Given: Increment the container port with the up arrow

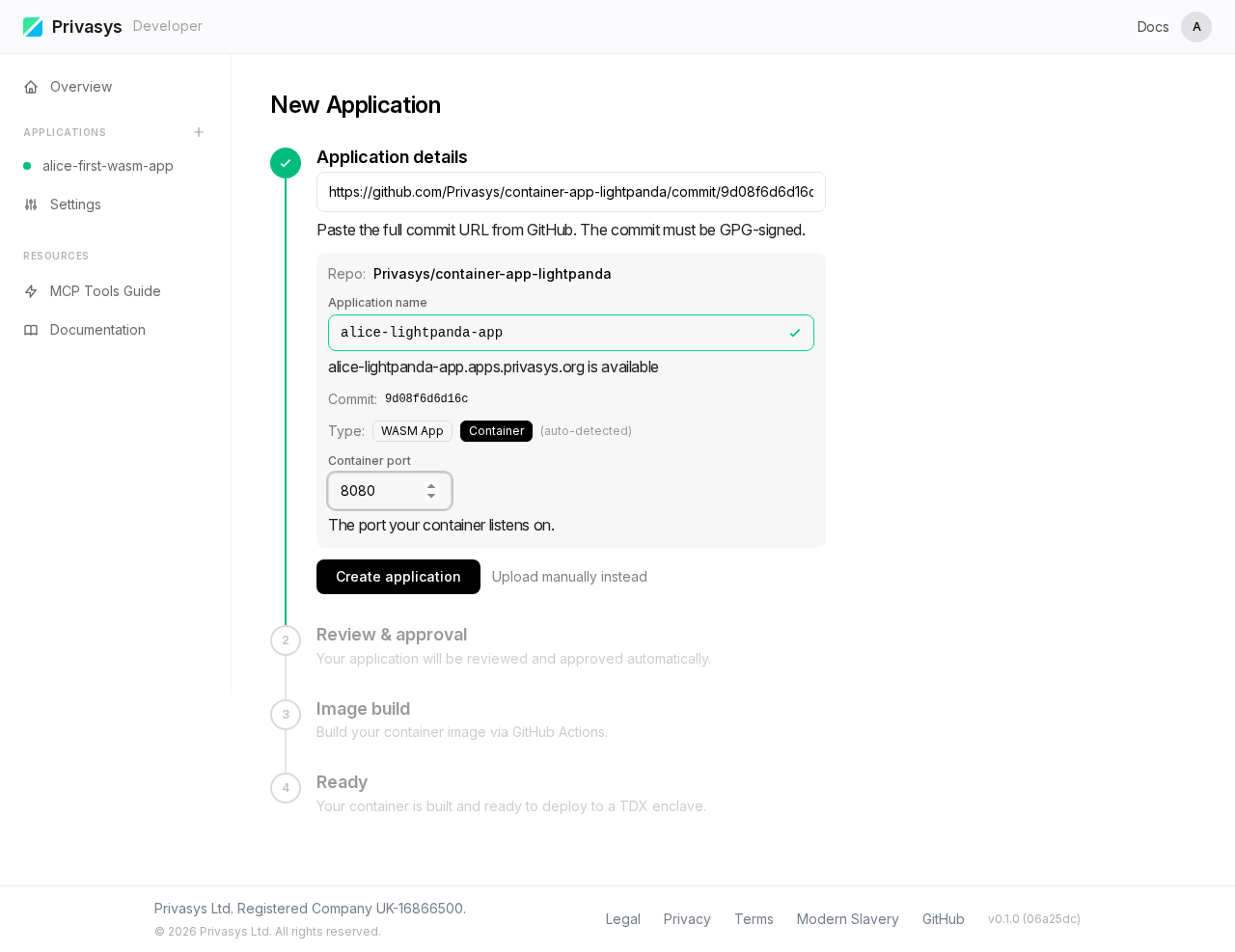Looking at the screenshot, I should pos(431,485).
